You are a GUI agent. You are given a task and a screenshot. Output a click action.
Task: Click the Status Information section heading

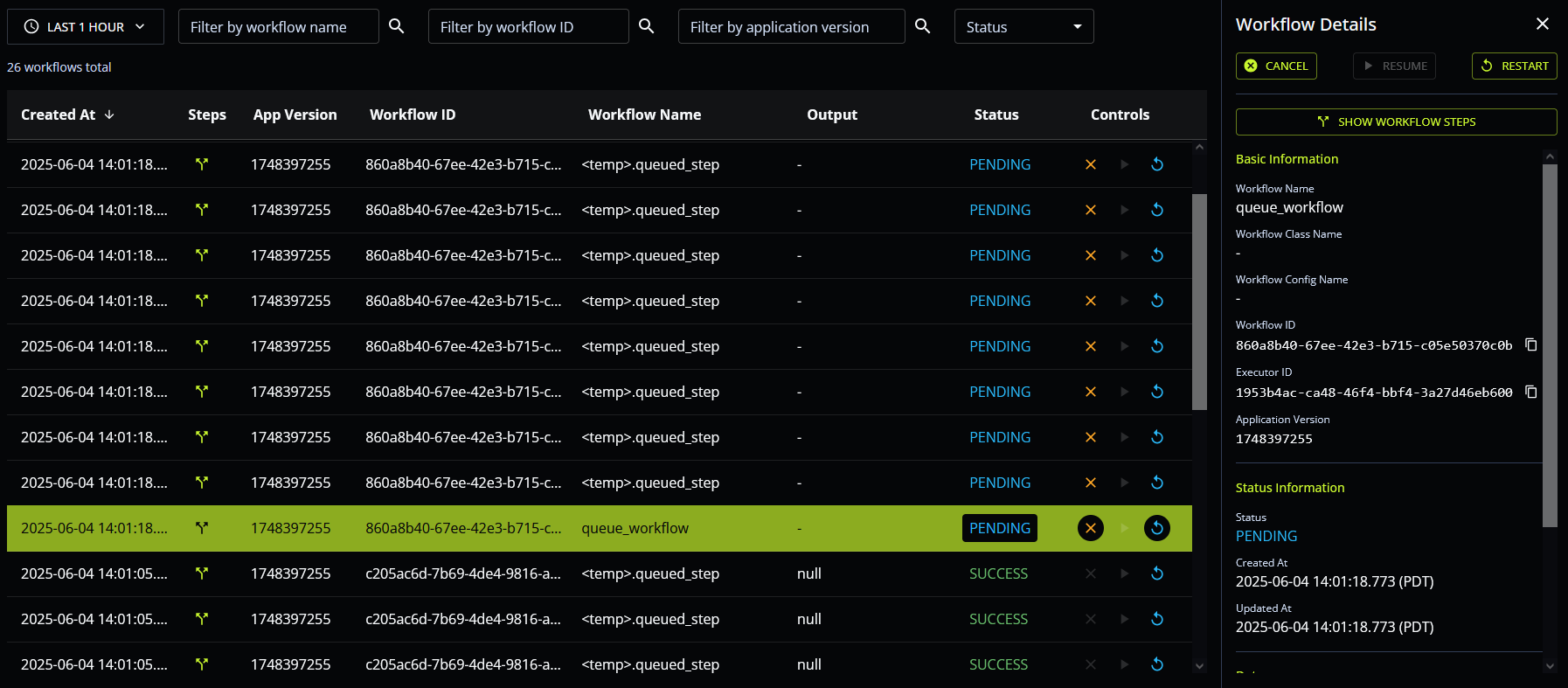coord(1290,488)
